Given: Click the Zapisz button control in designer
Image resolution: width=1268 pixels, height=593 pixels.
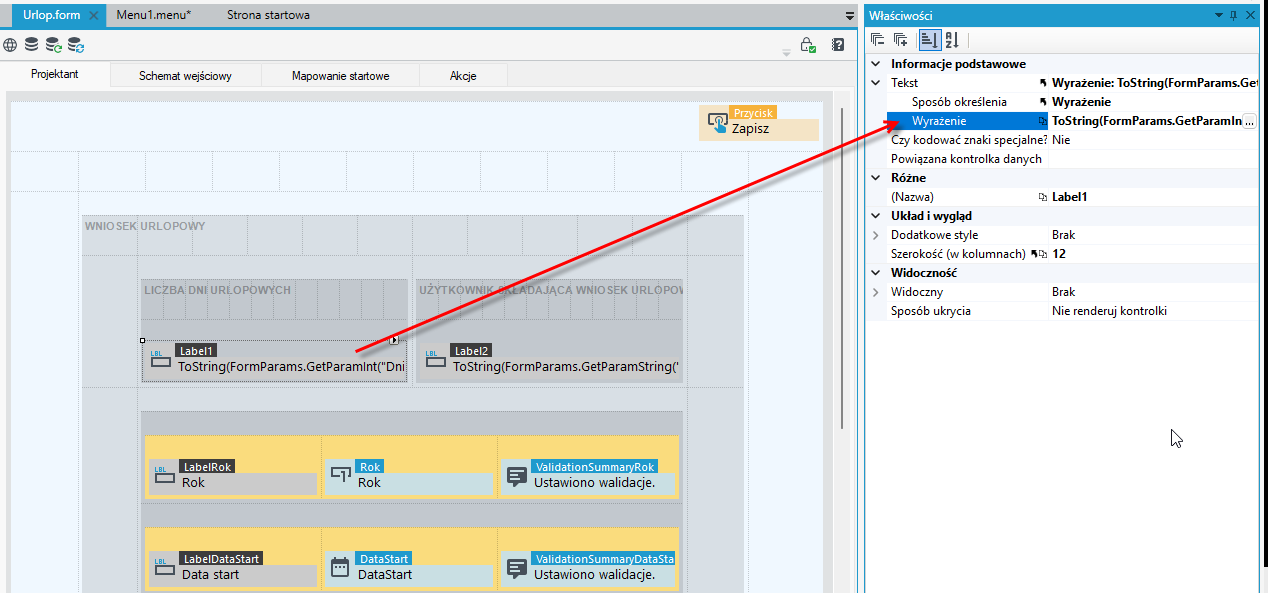Looking at the screenshot, I should (759, 123).
